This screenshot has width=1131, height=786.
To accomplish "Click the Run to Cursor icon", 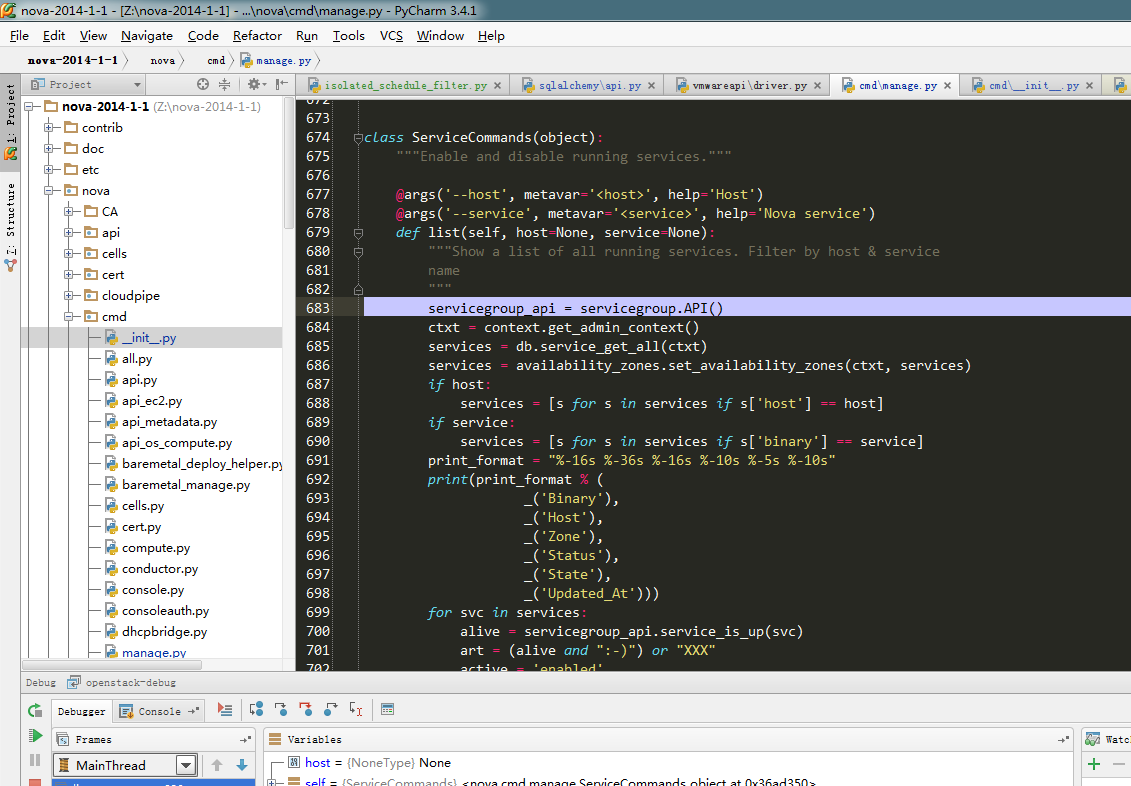I will (356, 710).
